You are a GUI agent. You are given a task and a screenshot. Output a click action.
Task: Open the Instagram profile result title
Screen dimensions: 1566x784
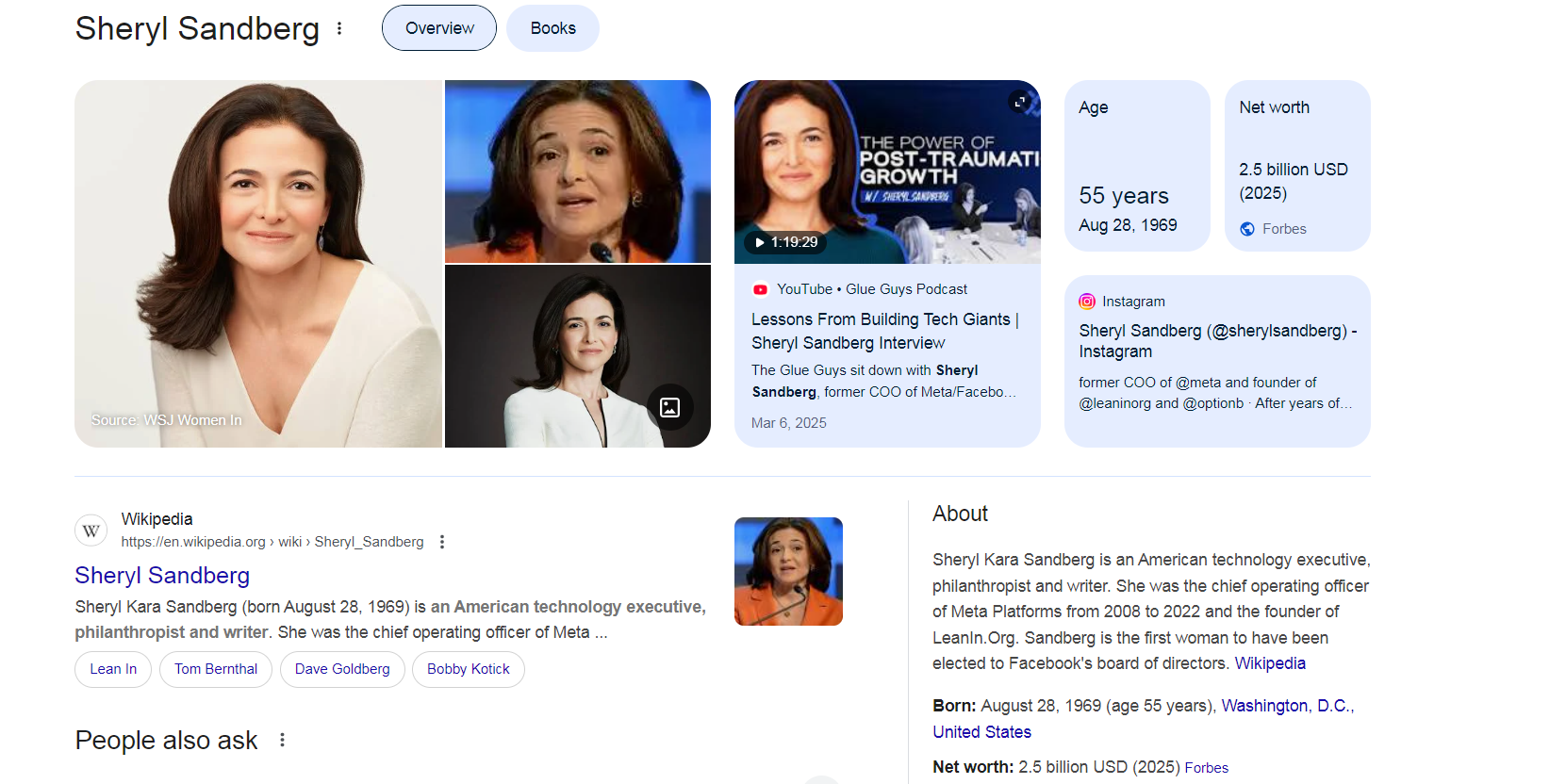pos(1218,341)
